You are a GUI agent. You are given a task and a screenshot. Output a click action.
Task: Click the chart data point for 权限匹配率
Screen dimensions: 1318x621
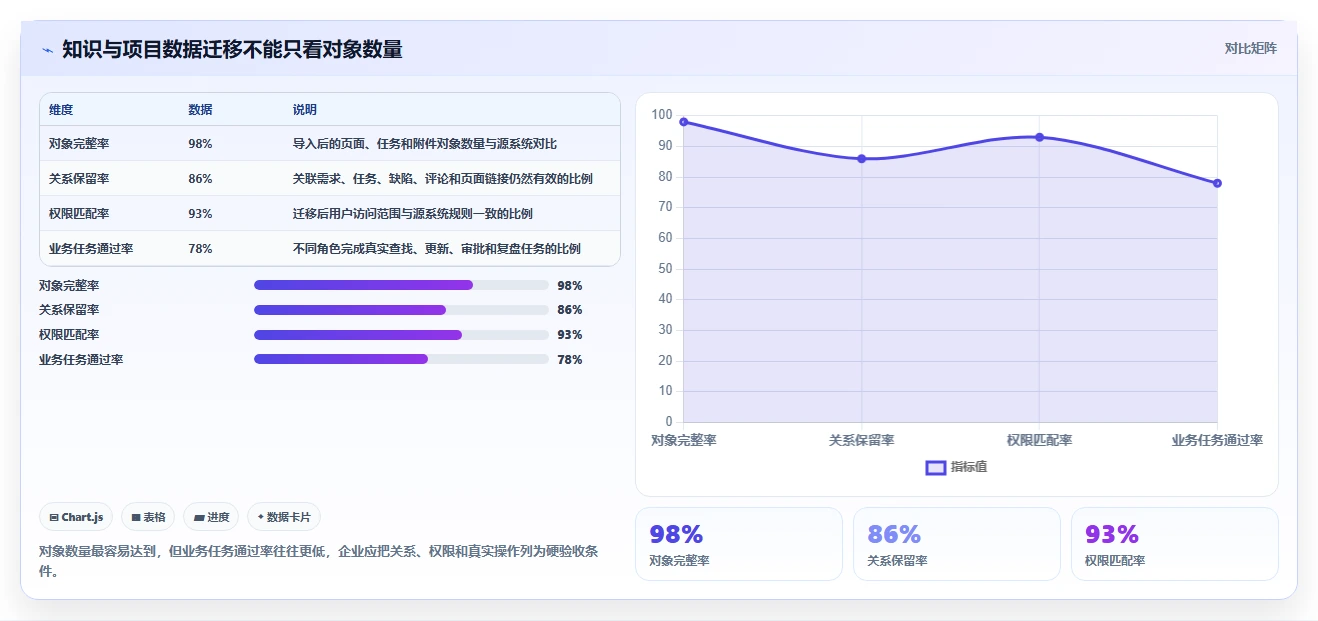click(x=1039, y=137)
